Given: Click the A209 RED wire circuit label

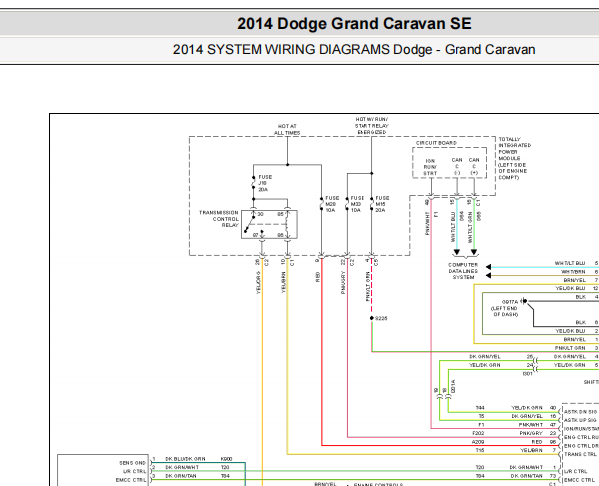Looking at the screenshot, I should pos(478,442).
